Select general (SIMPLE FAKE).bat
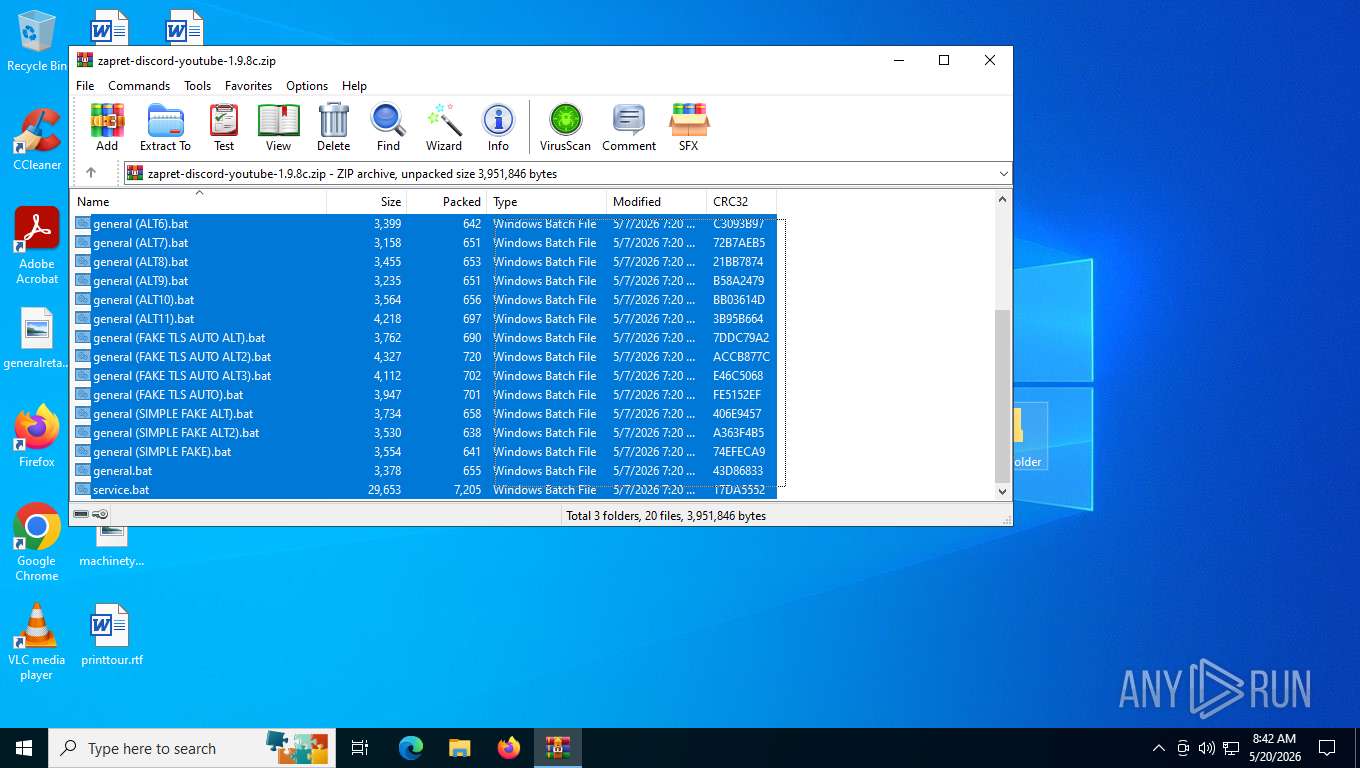The image size is (1360, 768). click(x=424, y=452)
